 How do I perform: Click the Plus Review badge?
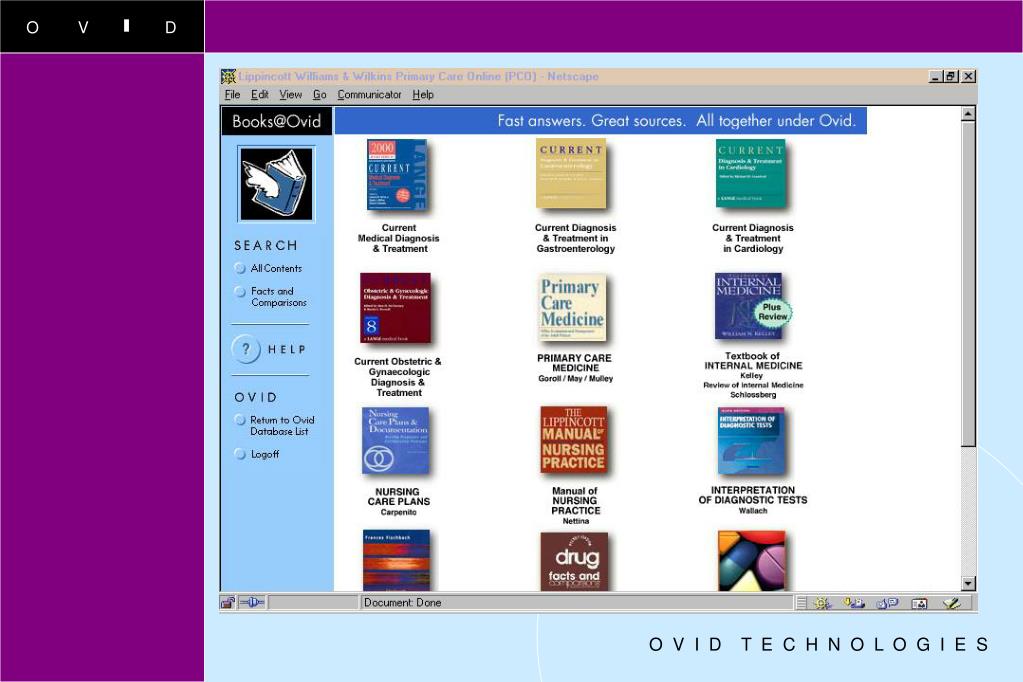[772, 311]
